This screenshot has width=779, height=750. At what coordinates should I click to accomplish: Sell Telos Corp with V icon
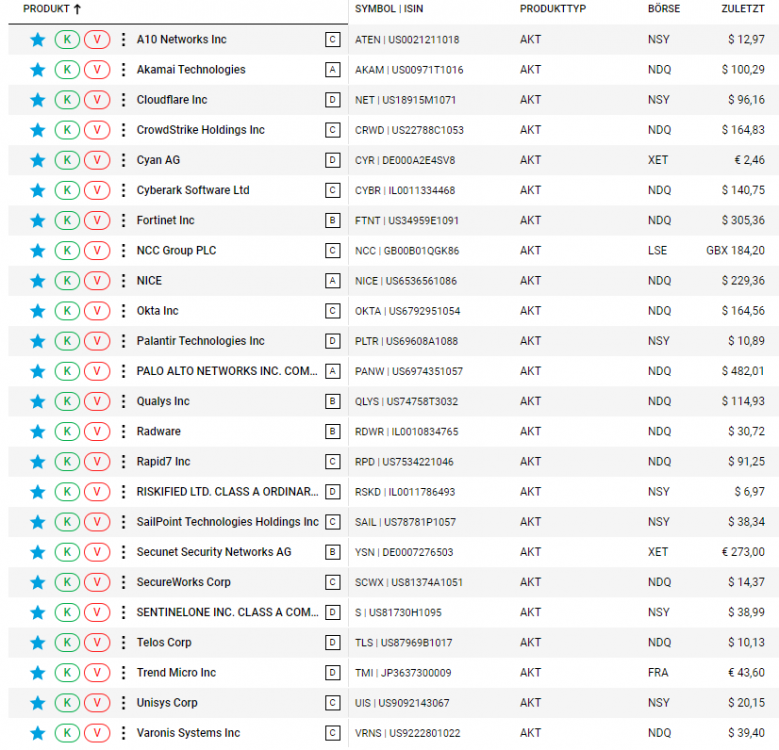97,642
